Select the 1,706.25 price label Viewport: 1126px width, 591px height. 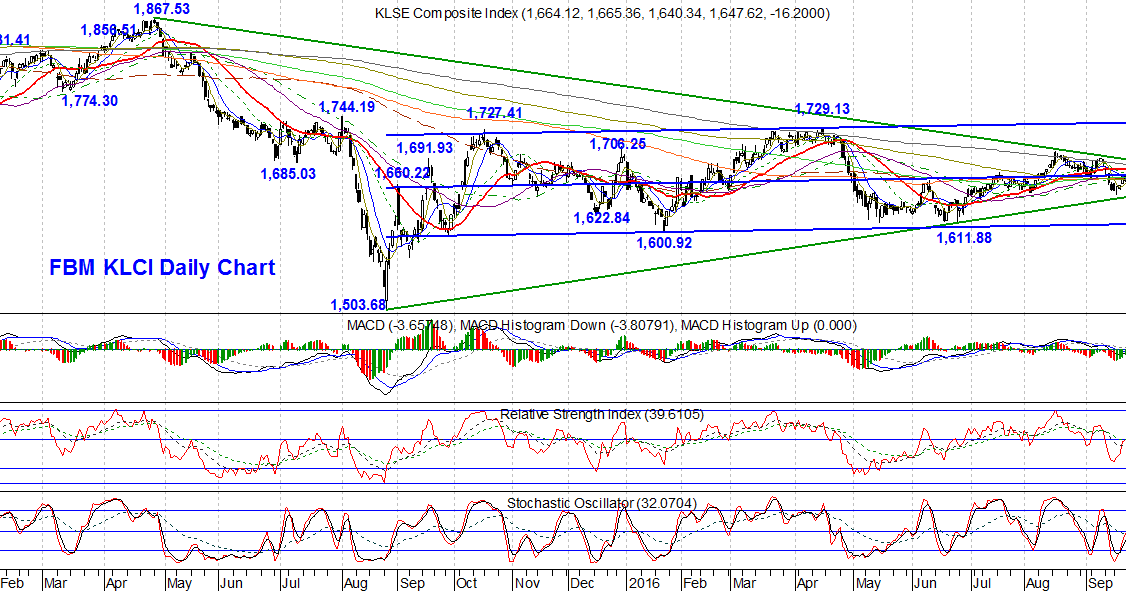click(x=618, y=144)
